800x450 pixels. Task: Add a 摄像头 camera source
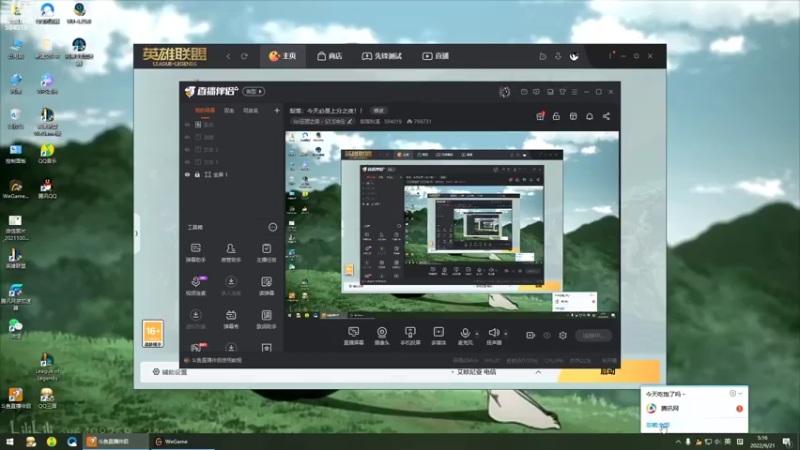[382, 336]
